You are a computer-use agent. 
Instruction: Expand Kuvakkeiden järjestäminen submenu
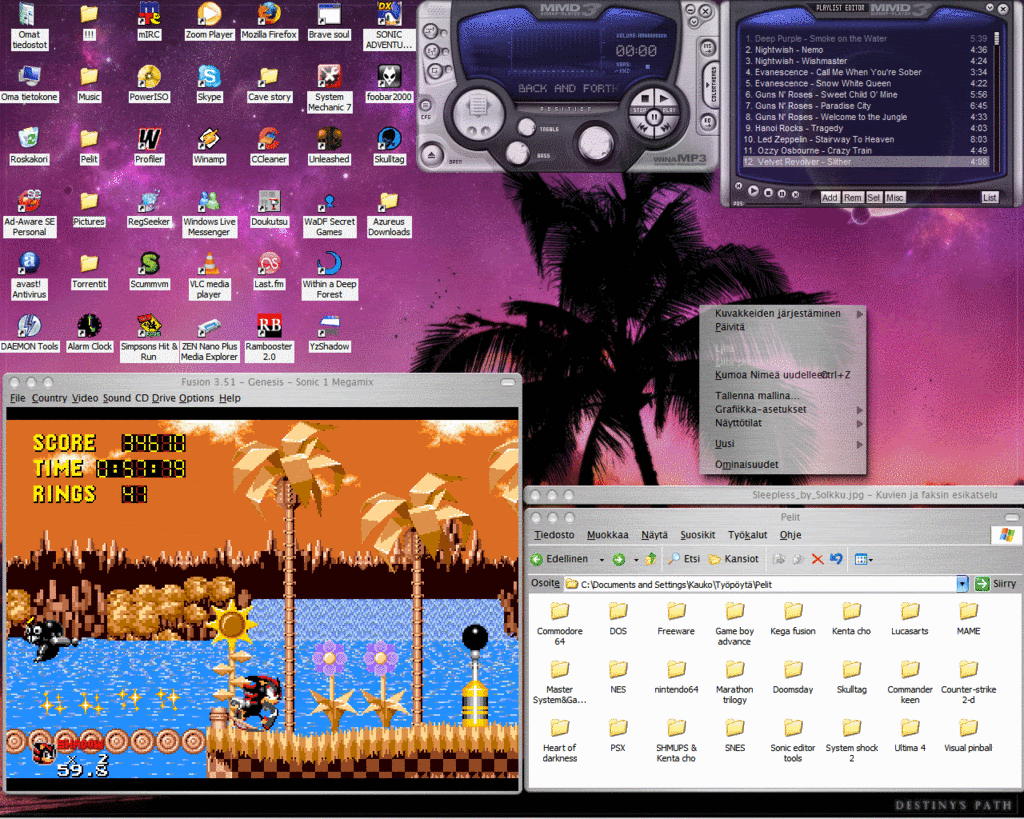pyautogui.click(x=860, y=314)
